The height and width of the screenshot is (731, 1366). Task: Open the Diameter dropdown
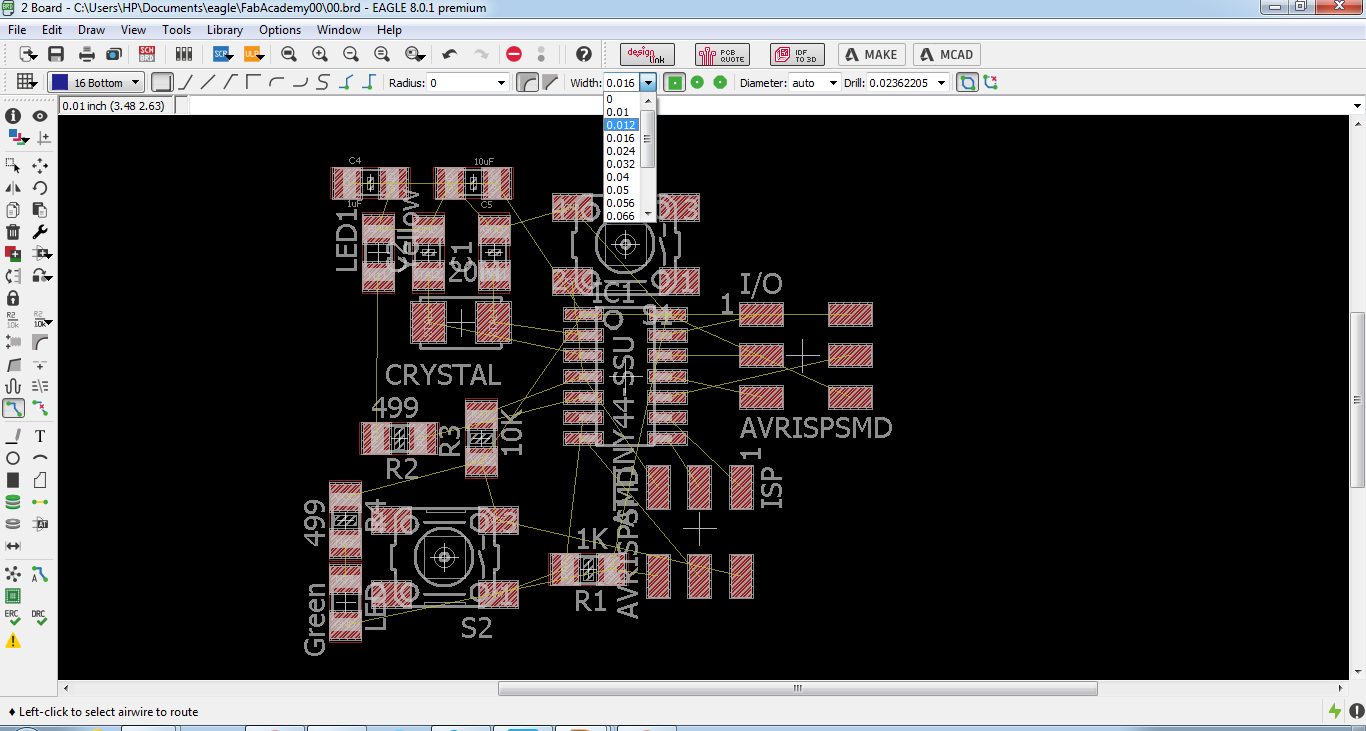(833, 83)
